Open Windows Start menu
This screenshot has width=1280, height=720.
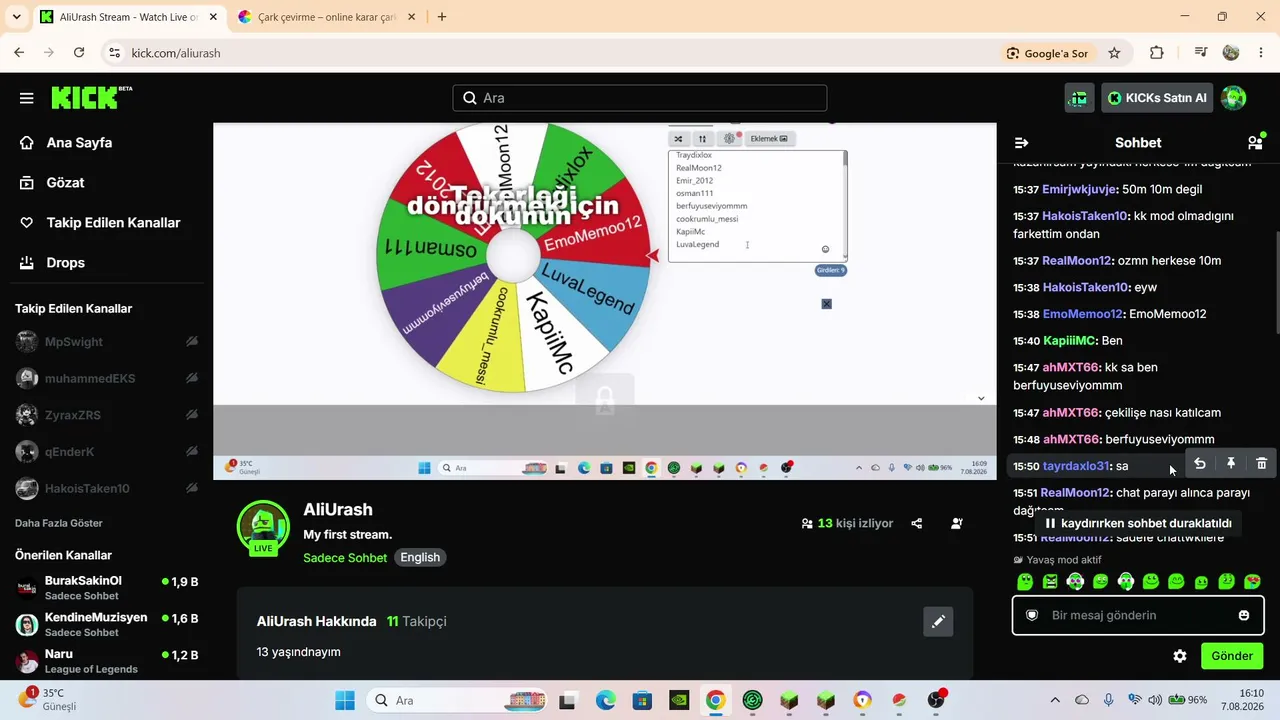pyautogui.click(x=344, y=700)
